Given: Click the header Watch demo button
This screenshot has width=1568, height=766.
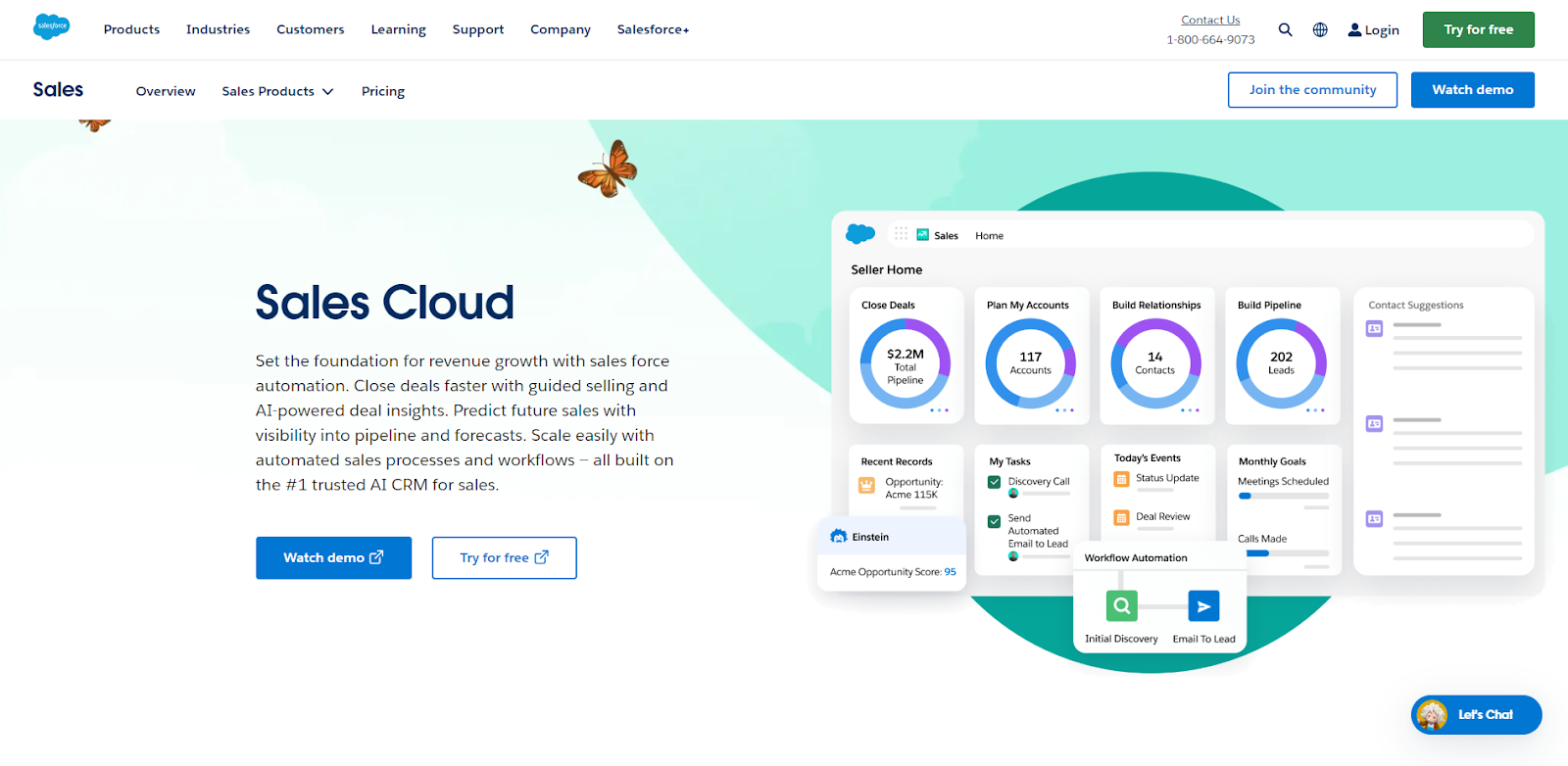Looking at the screenshot, I should tap(1472, 89).
